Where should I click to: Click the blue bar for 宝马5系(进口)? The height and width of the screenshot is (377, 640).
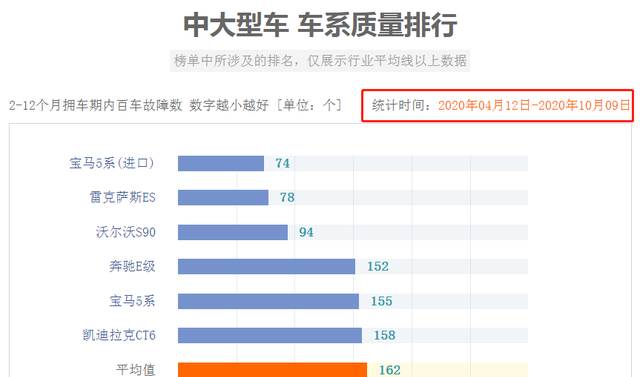(221, 164)
